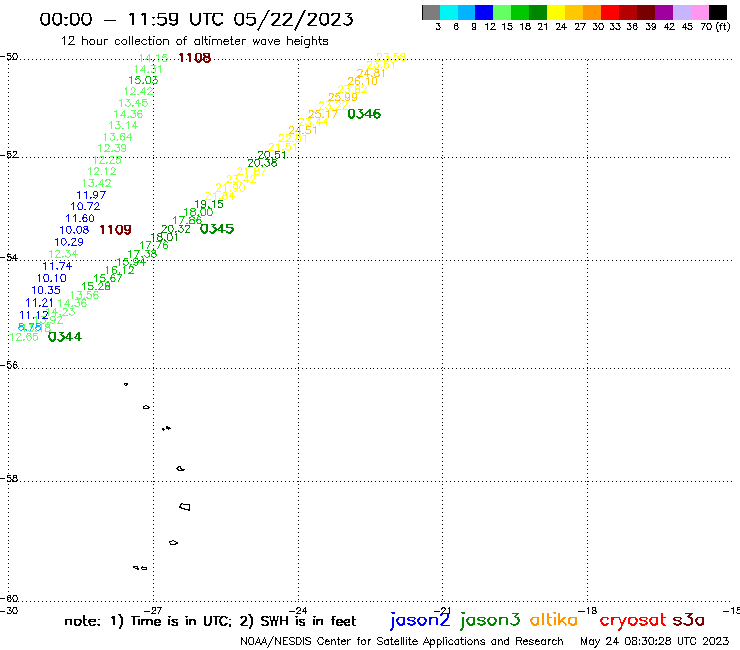Click the pass time label '0345'
Viewport: 740px width, 650px height.
click(x=217, y=229)
